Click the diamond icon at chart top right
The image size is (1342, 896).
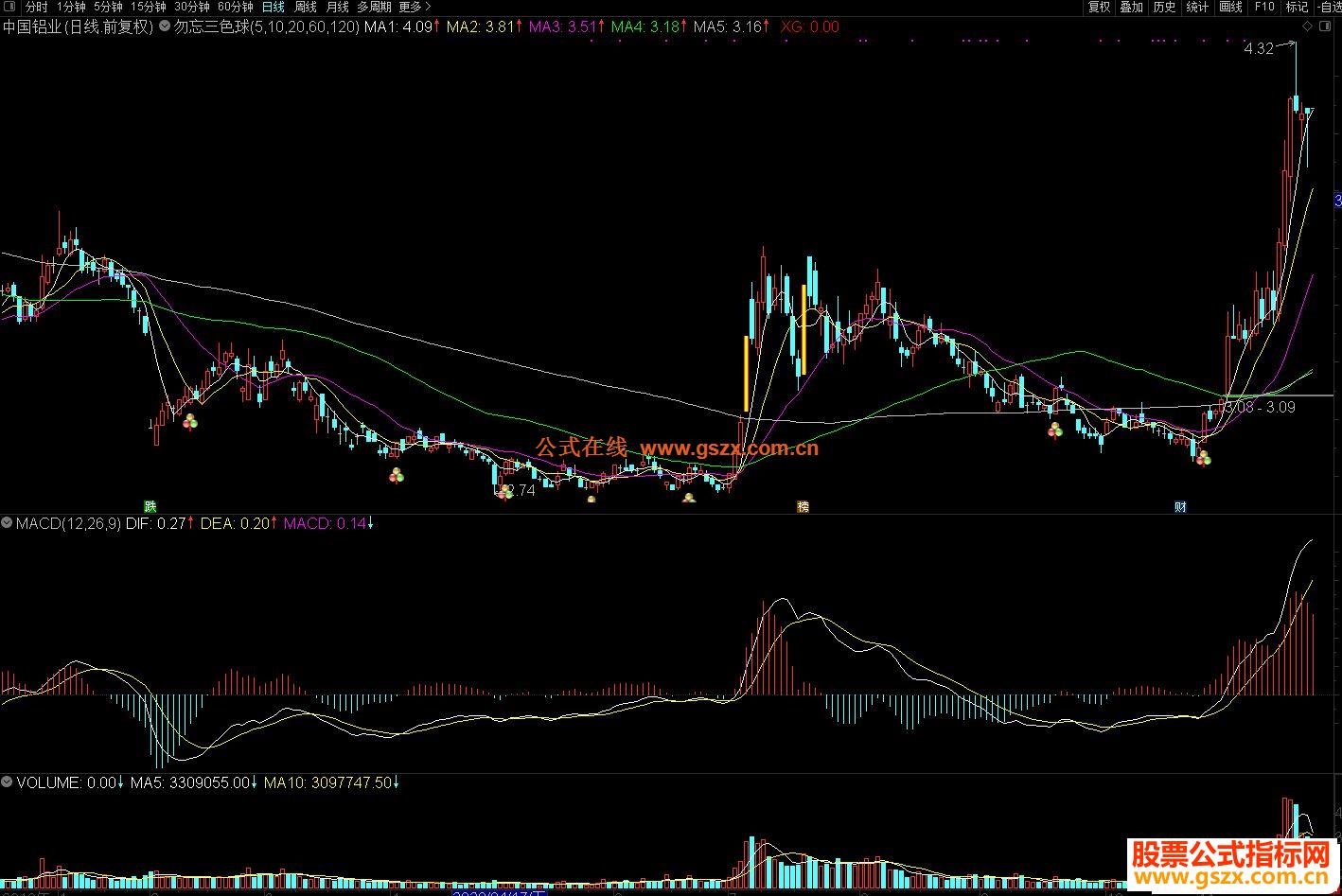click(x=1308, y=26)
